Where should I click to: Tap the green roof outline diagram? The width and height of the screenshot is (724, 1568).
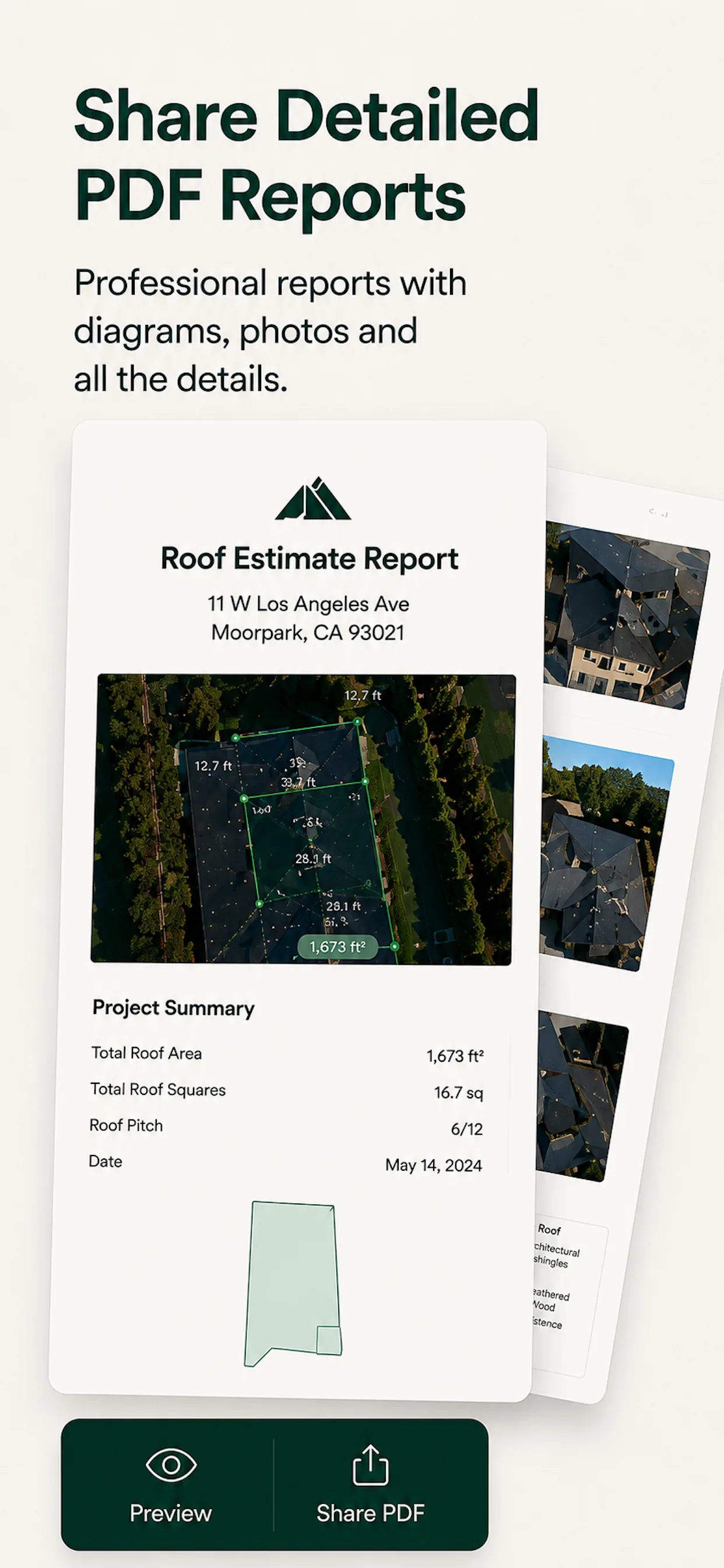pyautogui.click(x=293, y=1284)
